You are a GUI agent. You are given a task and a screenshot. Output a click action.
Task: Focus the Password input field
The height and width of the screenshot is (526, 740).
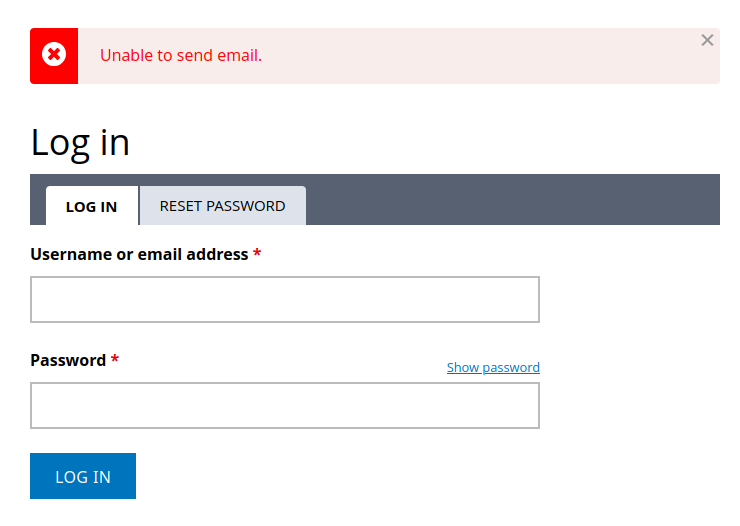click(x=285, y=405)
